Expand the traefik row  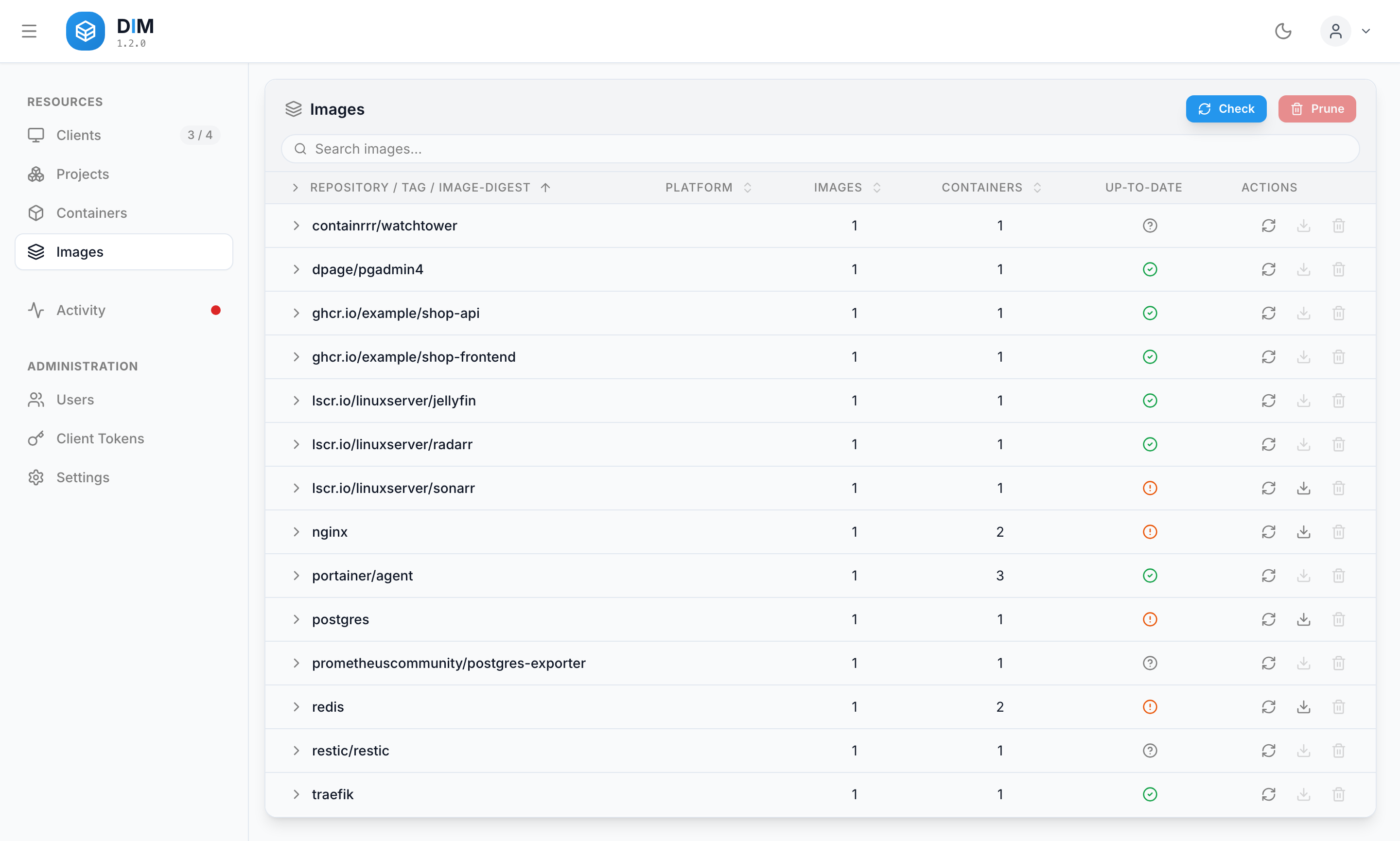(296, 794)
